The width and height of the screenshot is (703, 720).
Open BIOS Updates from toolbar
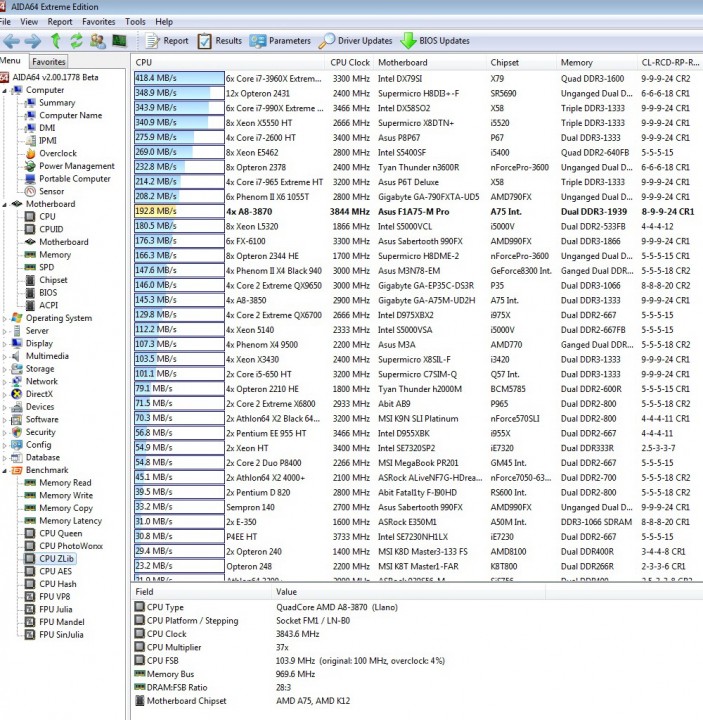pyautogui.click(x=434, y=41)
